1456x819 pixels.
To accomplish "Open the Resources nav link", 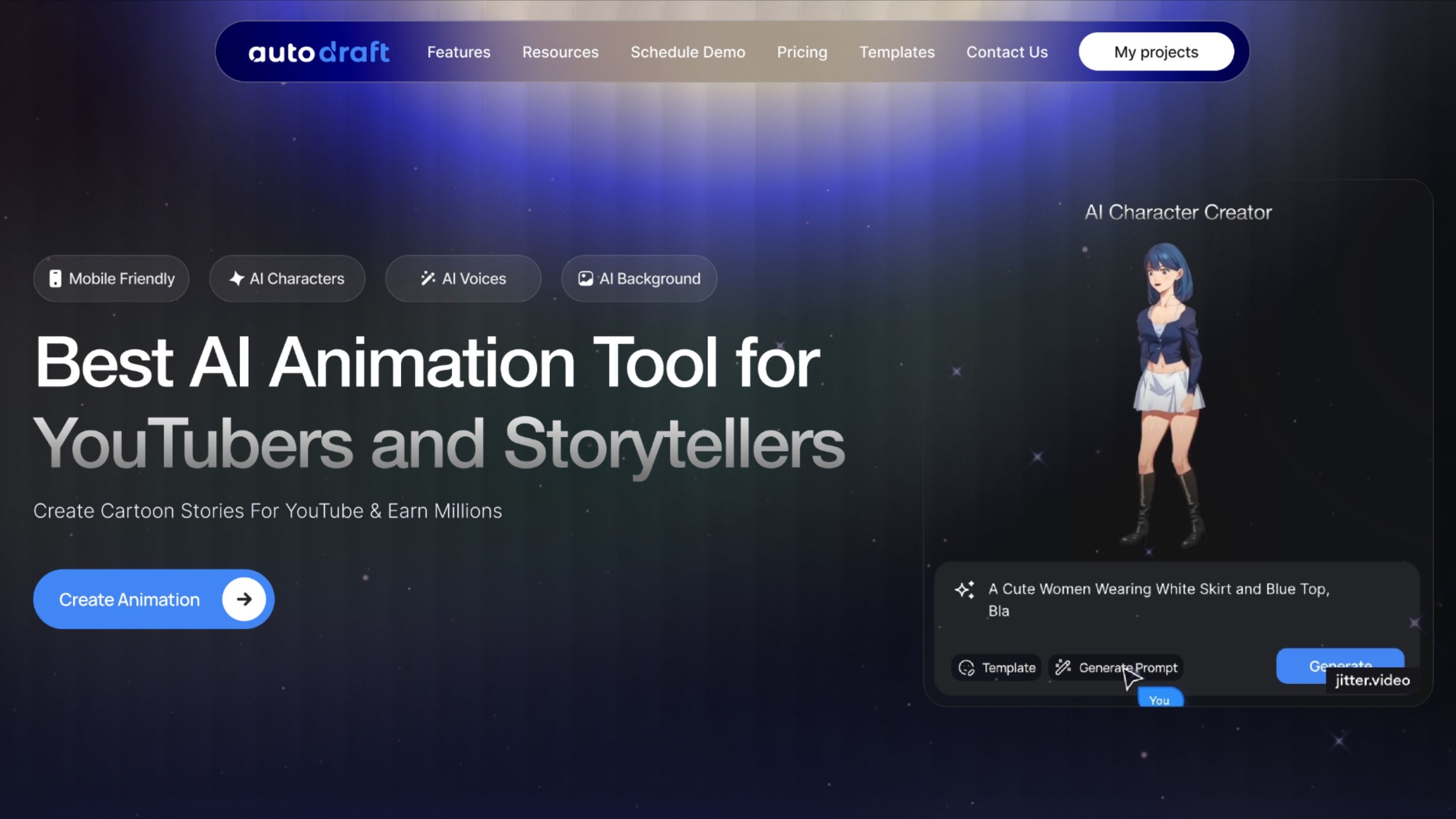I will pyautogui.click(x=560, y=52).
